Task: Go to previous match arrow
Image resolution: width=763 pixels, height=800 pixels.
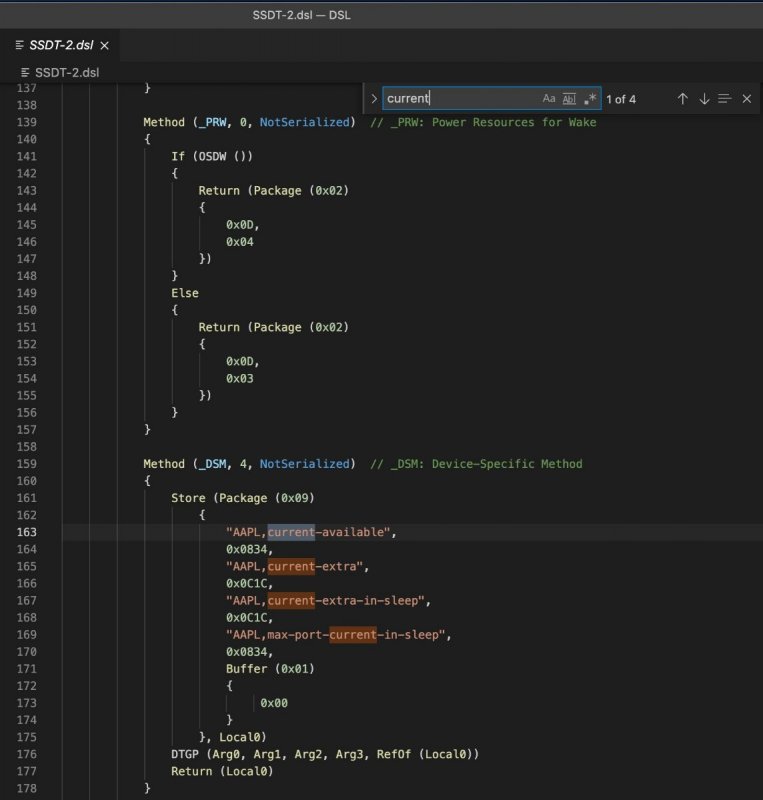Action: tap(682, 99)
